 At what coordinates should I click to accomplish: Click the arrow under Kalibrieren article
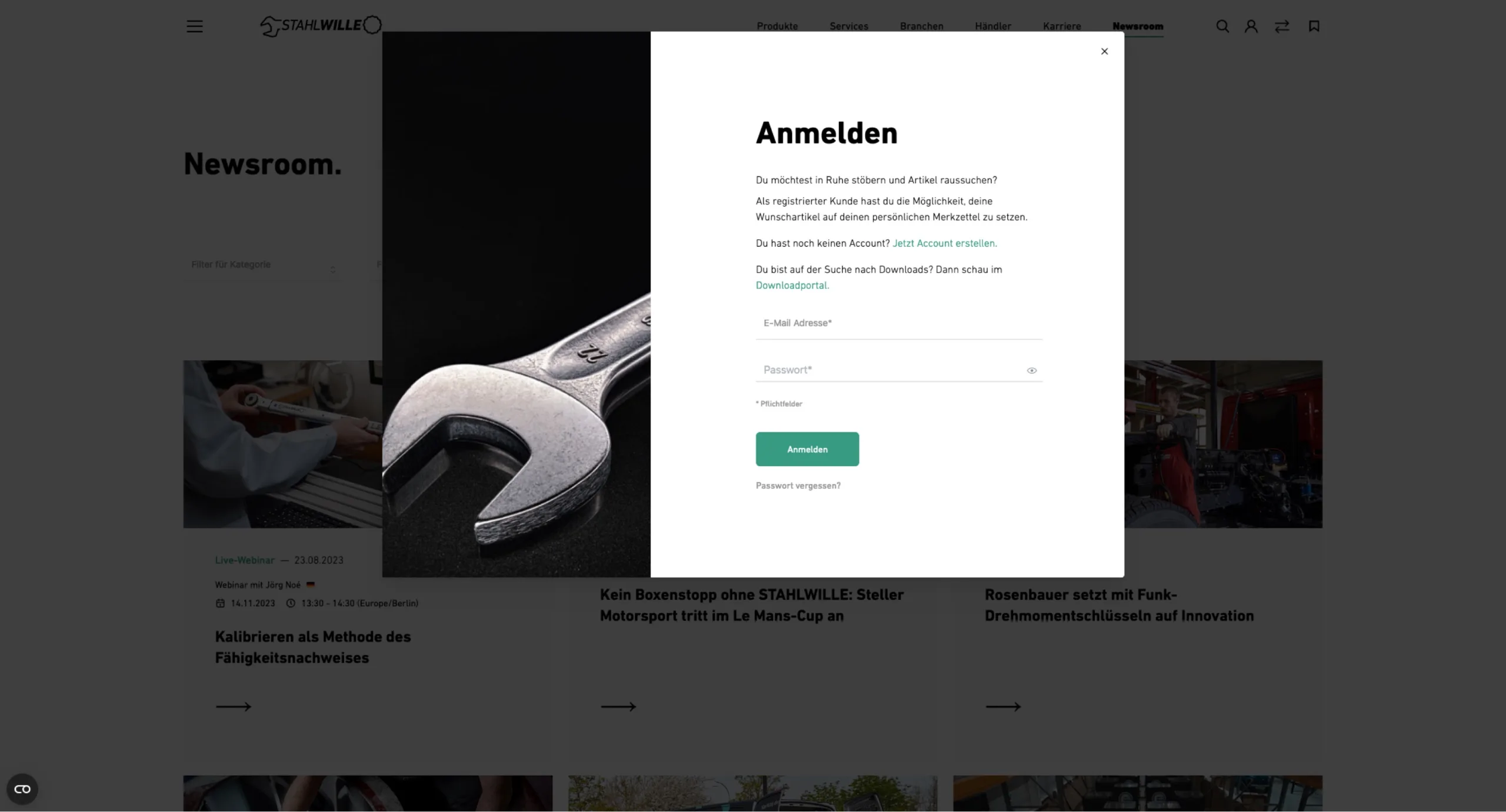234,707
